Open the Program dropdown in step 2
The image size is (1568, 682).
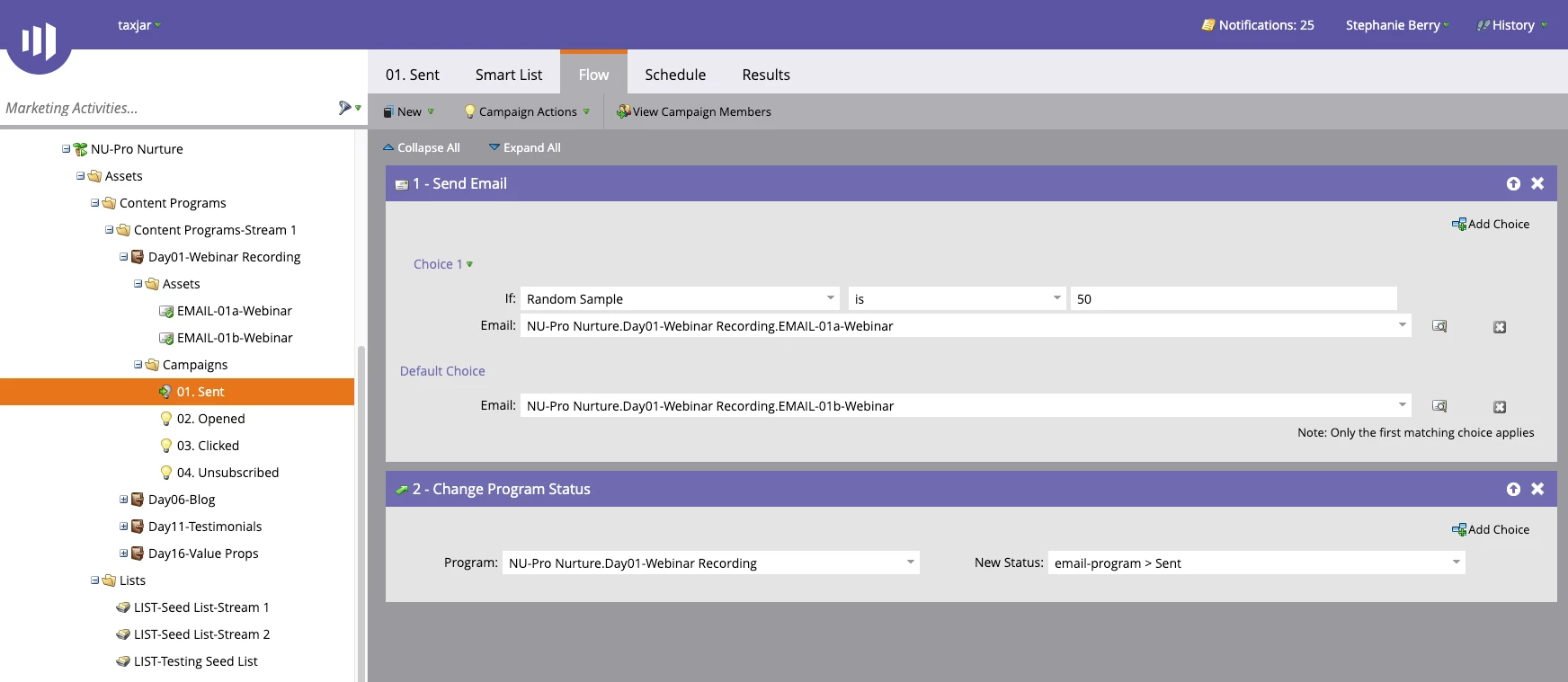pos(911,562)
